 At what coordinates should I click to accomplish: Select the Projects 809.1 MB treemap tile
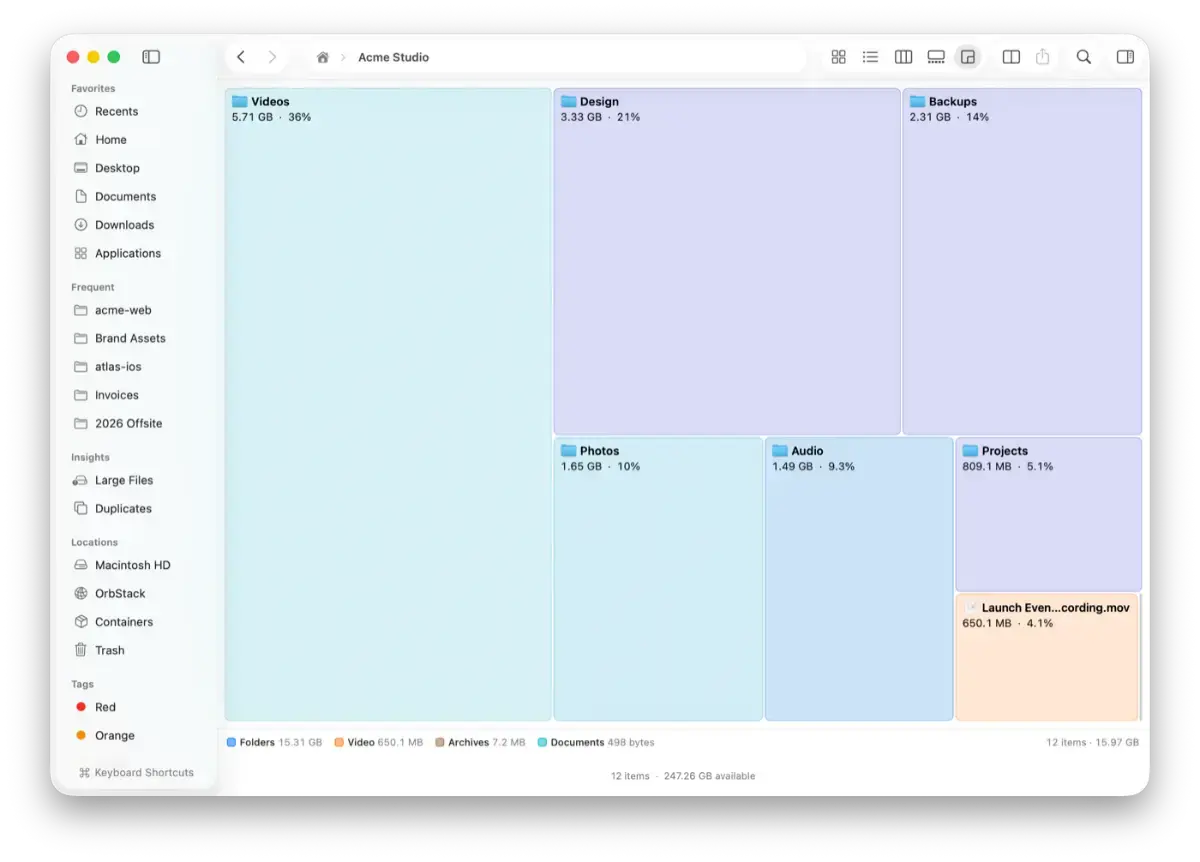pos(1048,514)
